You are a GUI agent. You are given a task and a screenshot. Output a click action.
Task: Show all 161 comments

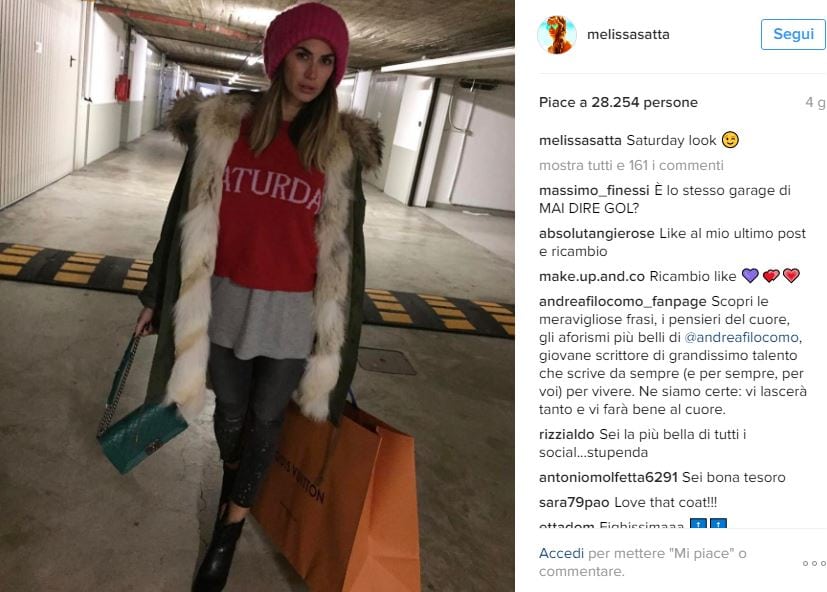pyautogui.click(x=631, y=165)
